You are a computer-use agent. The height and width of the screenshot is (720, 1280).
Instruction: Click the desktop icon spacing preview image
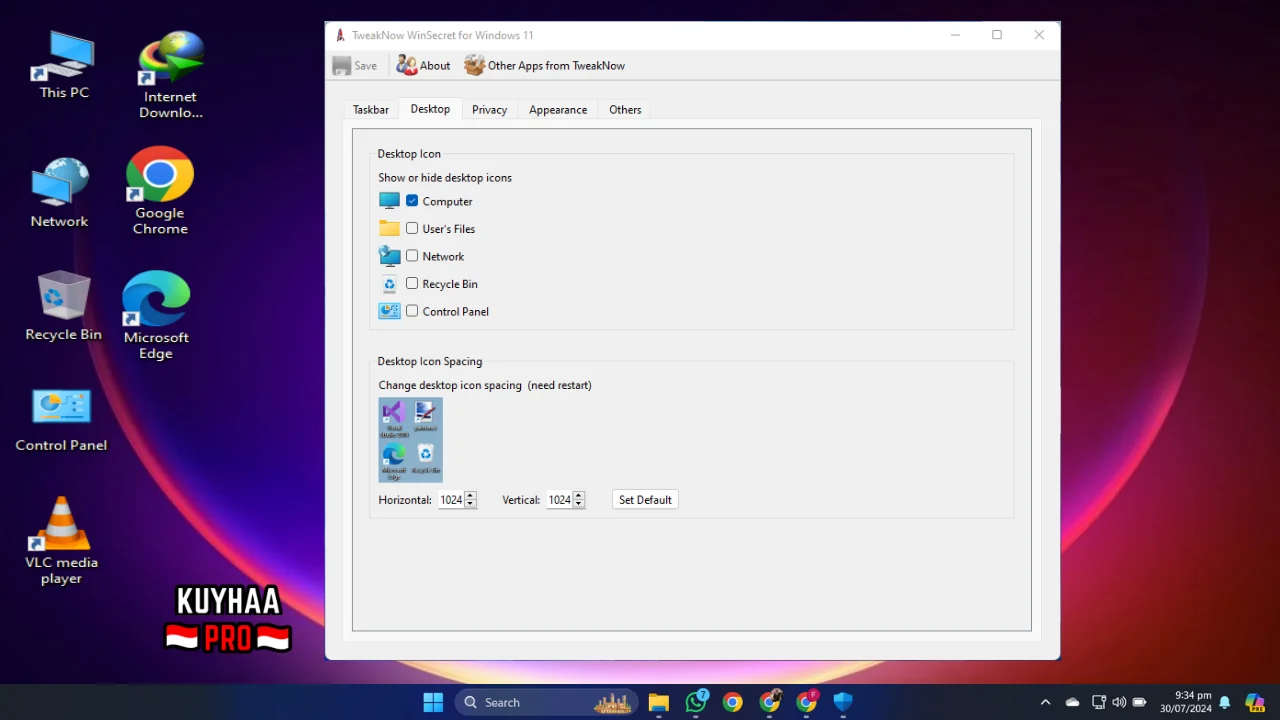(x=410, y=440)
